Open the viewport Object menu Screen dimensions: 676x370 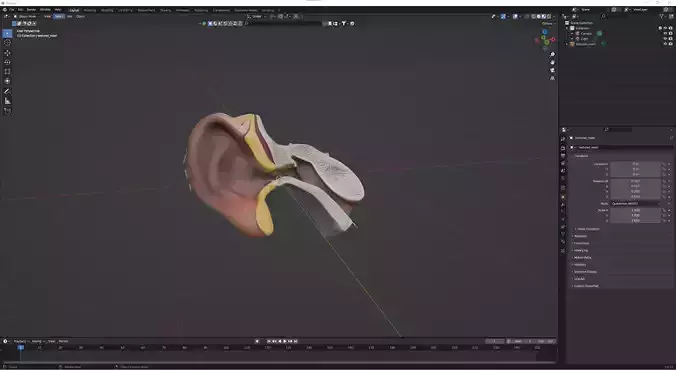[80, 16]
